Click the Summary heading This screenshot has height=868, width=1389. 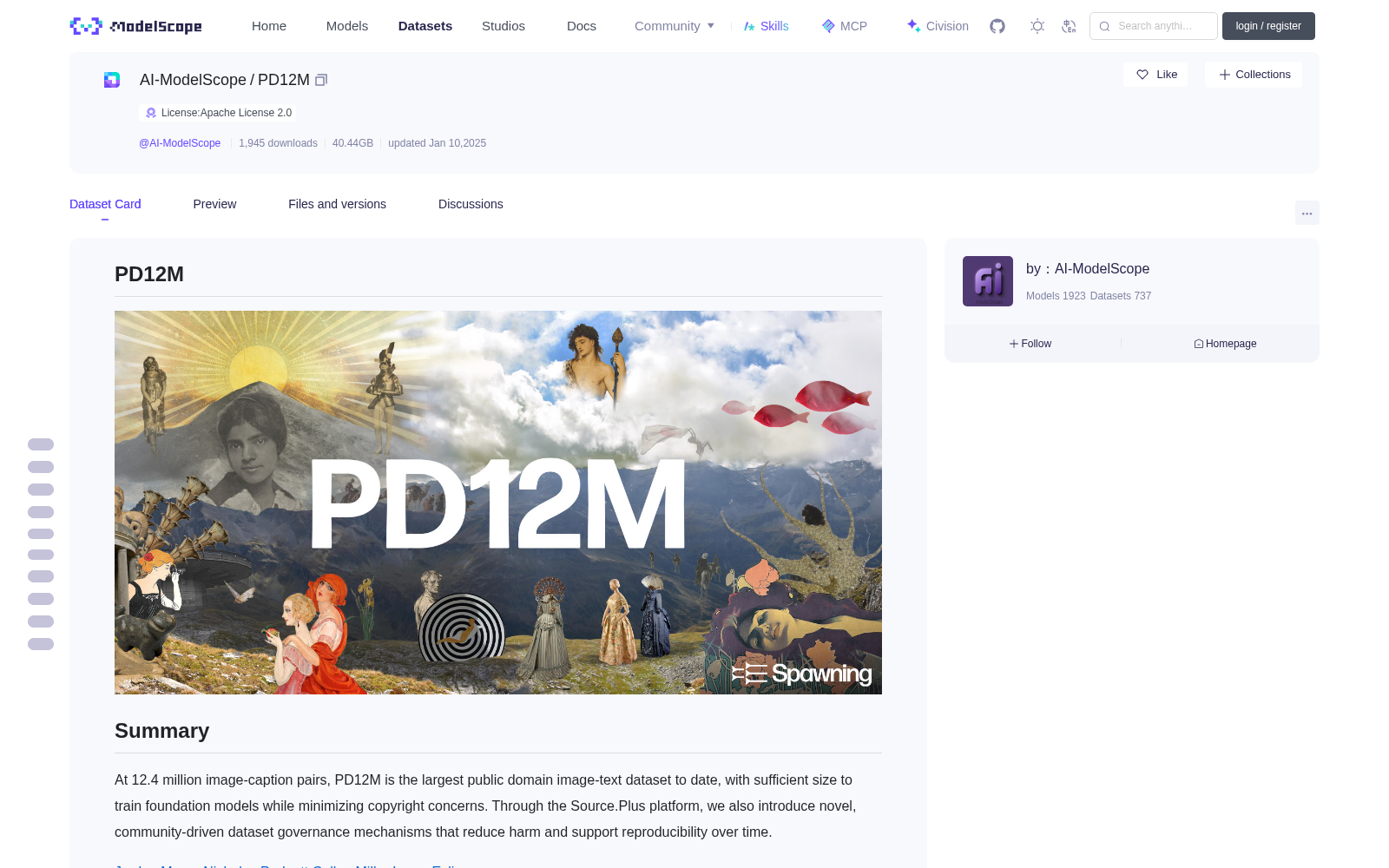click(x=162, y=731)
